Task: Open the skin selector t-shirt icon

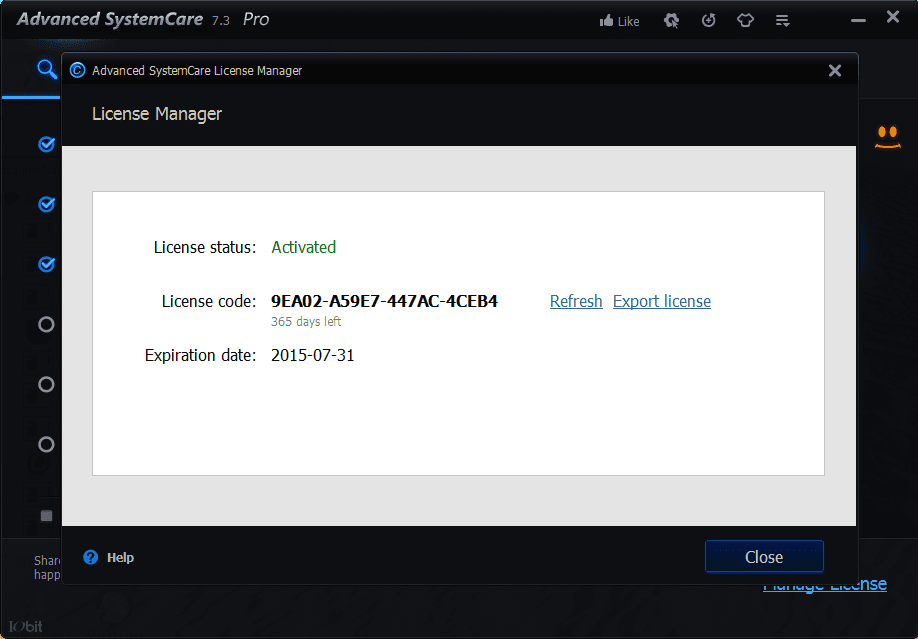Action: pos(745,20)
